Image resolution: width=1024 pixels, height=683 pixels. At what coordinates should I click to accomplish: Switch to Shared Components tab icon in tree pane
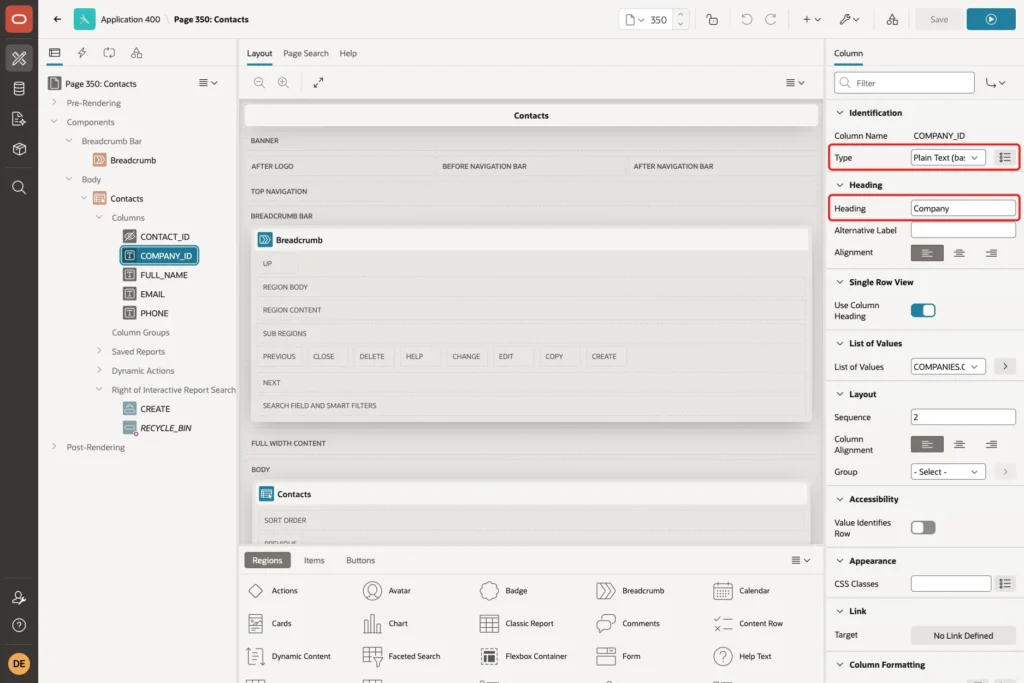click(x=136, y=53)
